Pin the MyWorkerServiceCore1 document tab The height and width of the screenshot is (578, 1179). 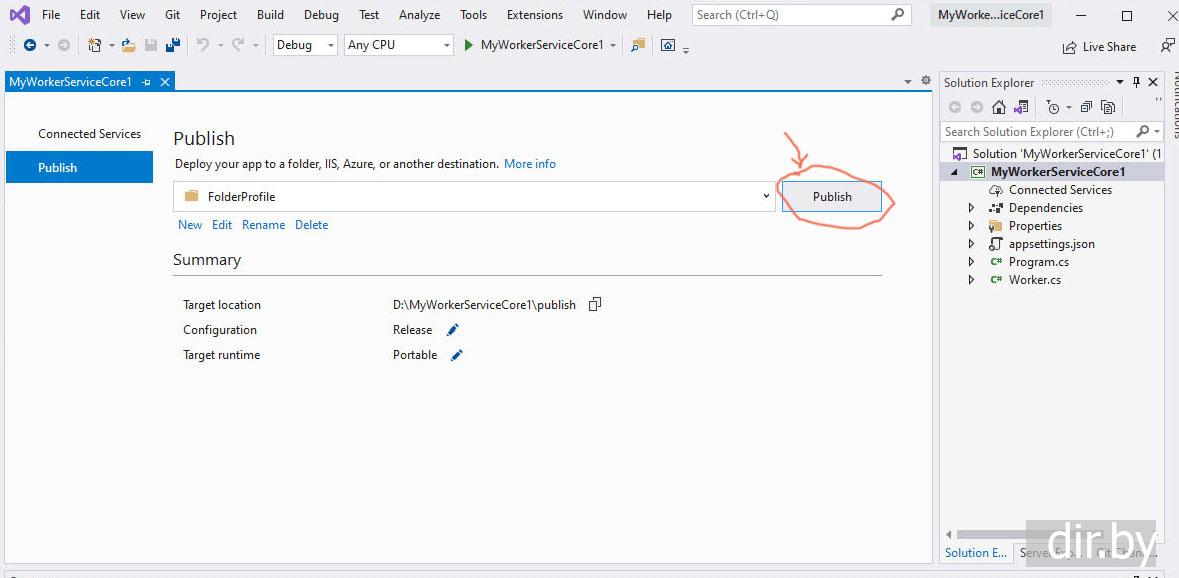point(147,82)
